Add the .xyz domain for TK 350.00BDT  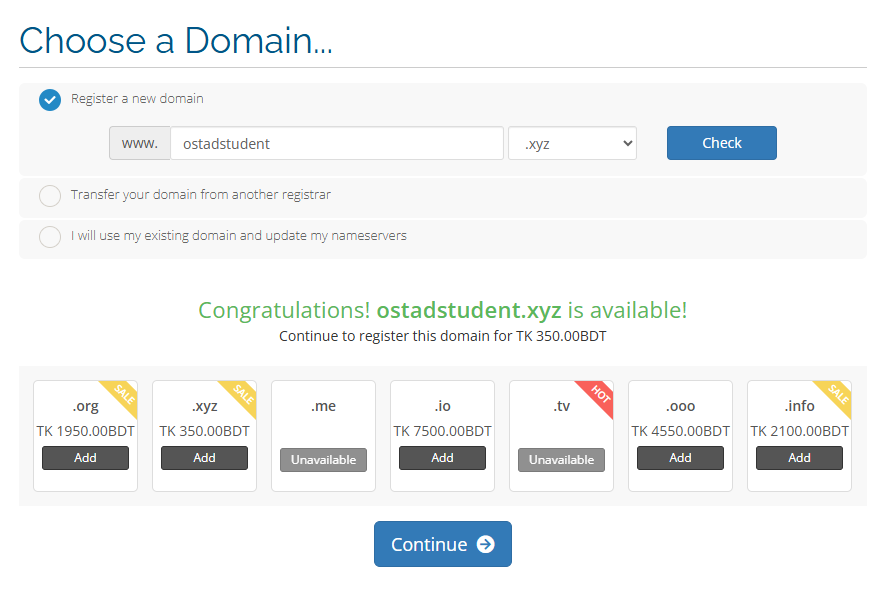pyautogui.click(x=204, y=458)
